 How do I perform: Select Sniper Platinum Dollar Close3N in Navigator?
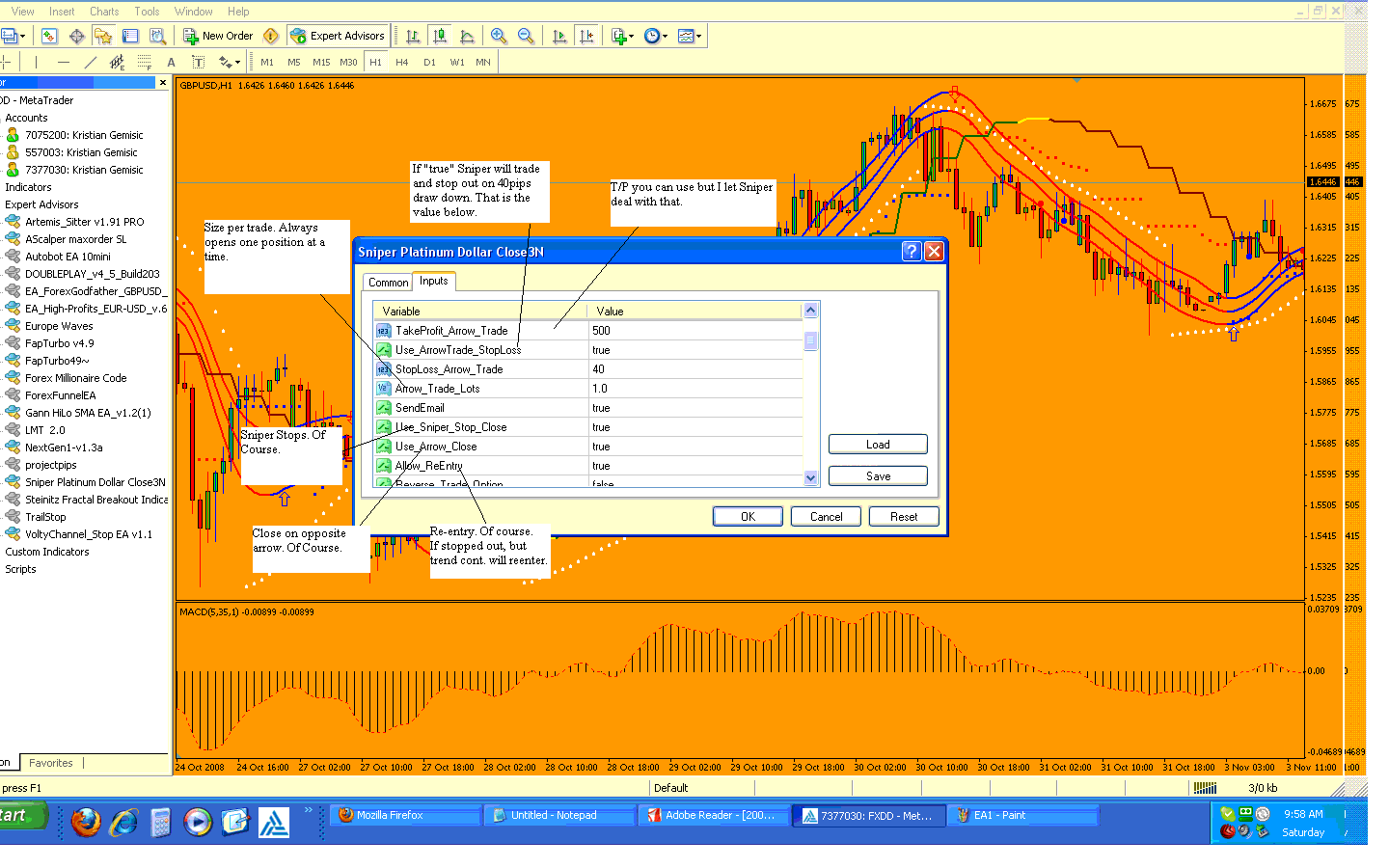coord(95,482)
